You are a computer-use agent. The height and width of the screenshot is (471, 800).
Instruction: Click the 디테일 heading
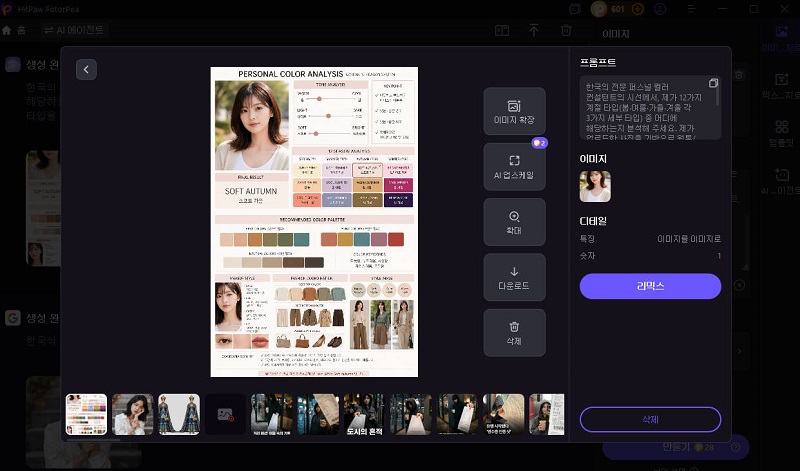pos(593,221)
